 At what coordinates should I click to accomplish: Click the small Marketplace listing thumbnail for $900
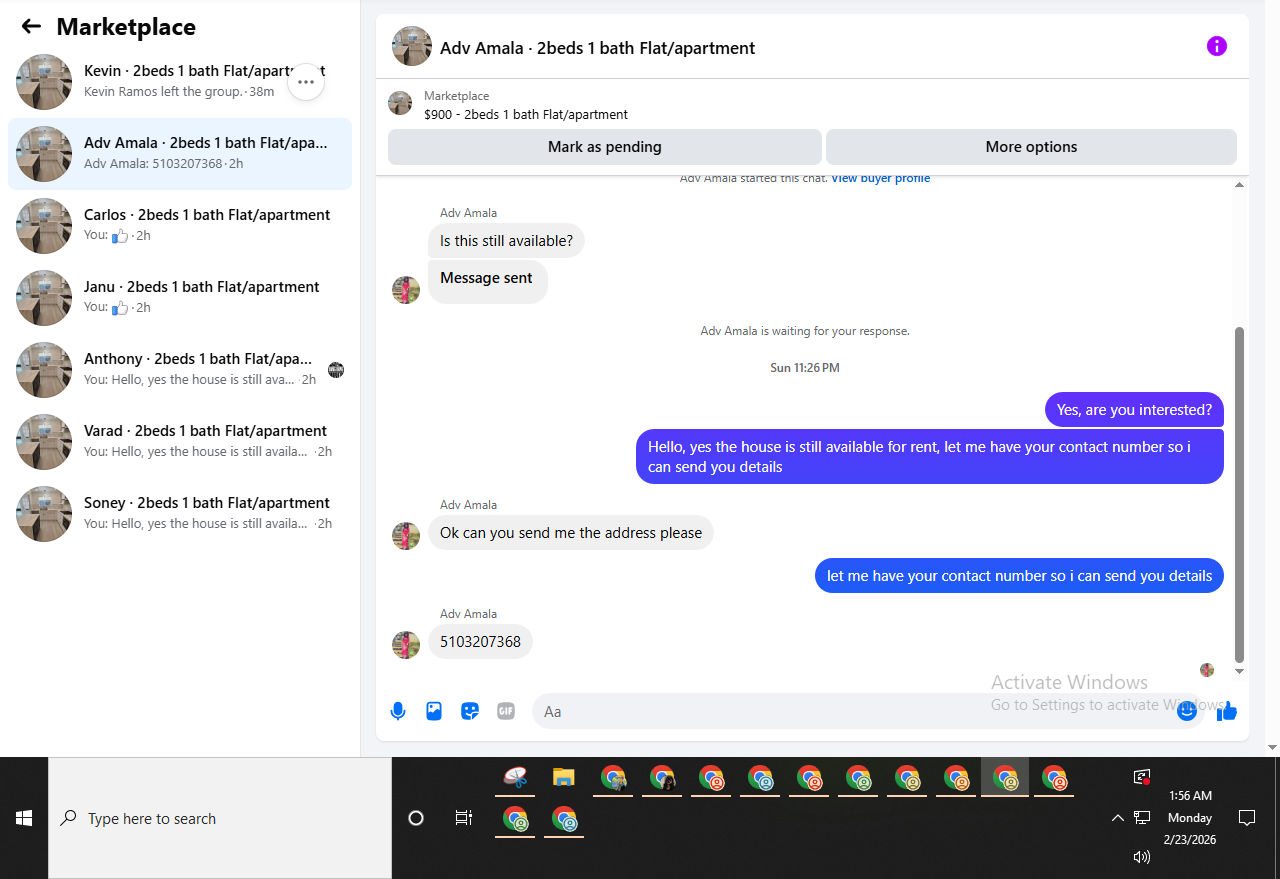400,104
